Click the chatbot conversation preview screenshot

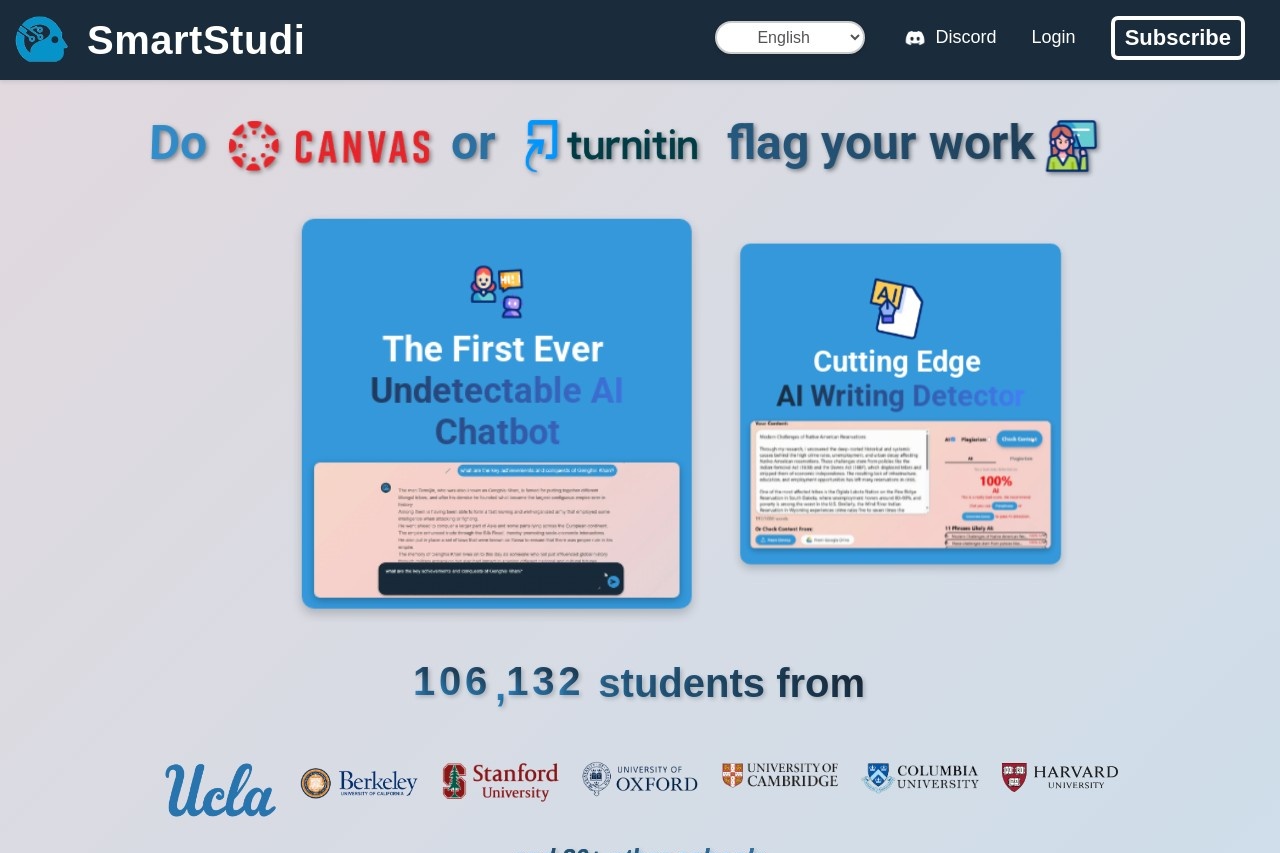(497, 530)
